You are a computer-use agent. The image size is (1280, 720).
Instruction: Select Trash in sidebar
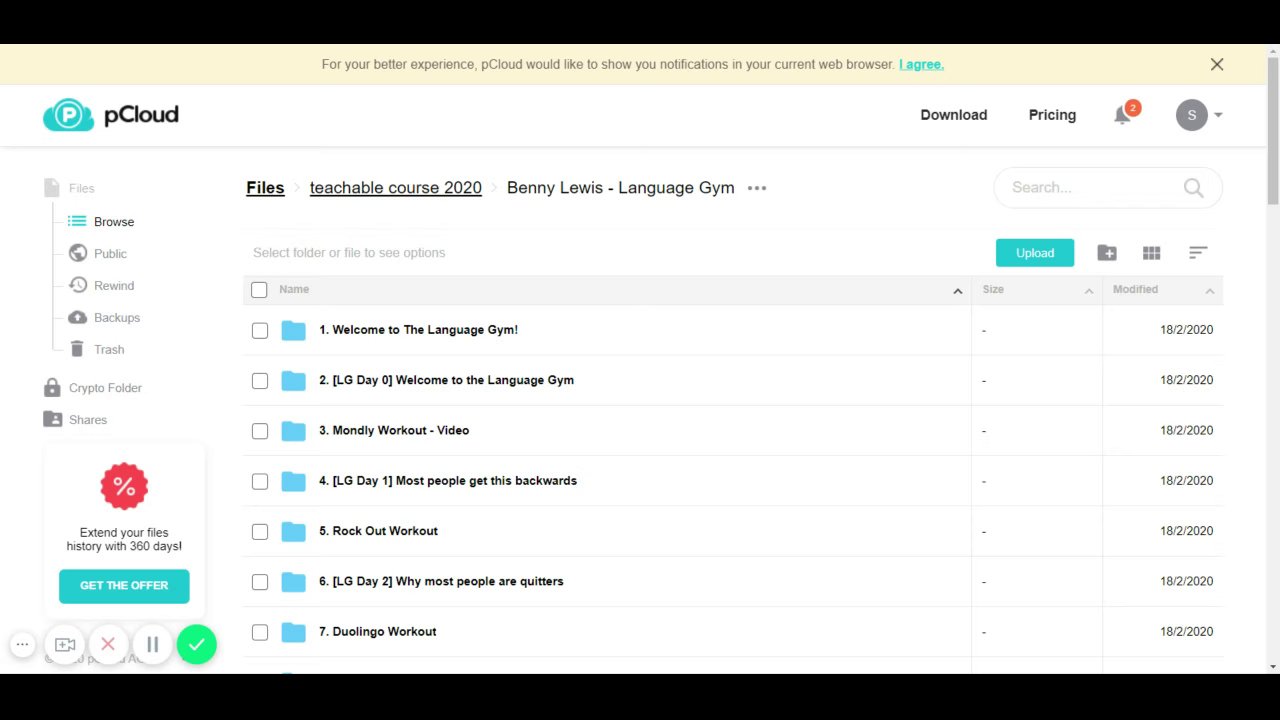coord(96,350)
